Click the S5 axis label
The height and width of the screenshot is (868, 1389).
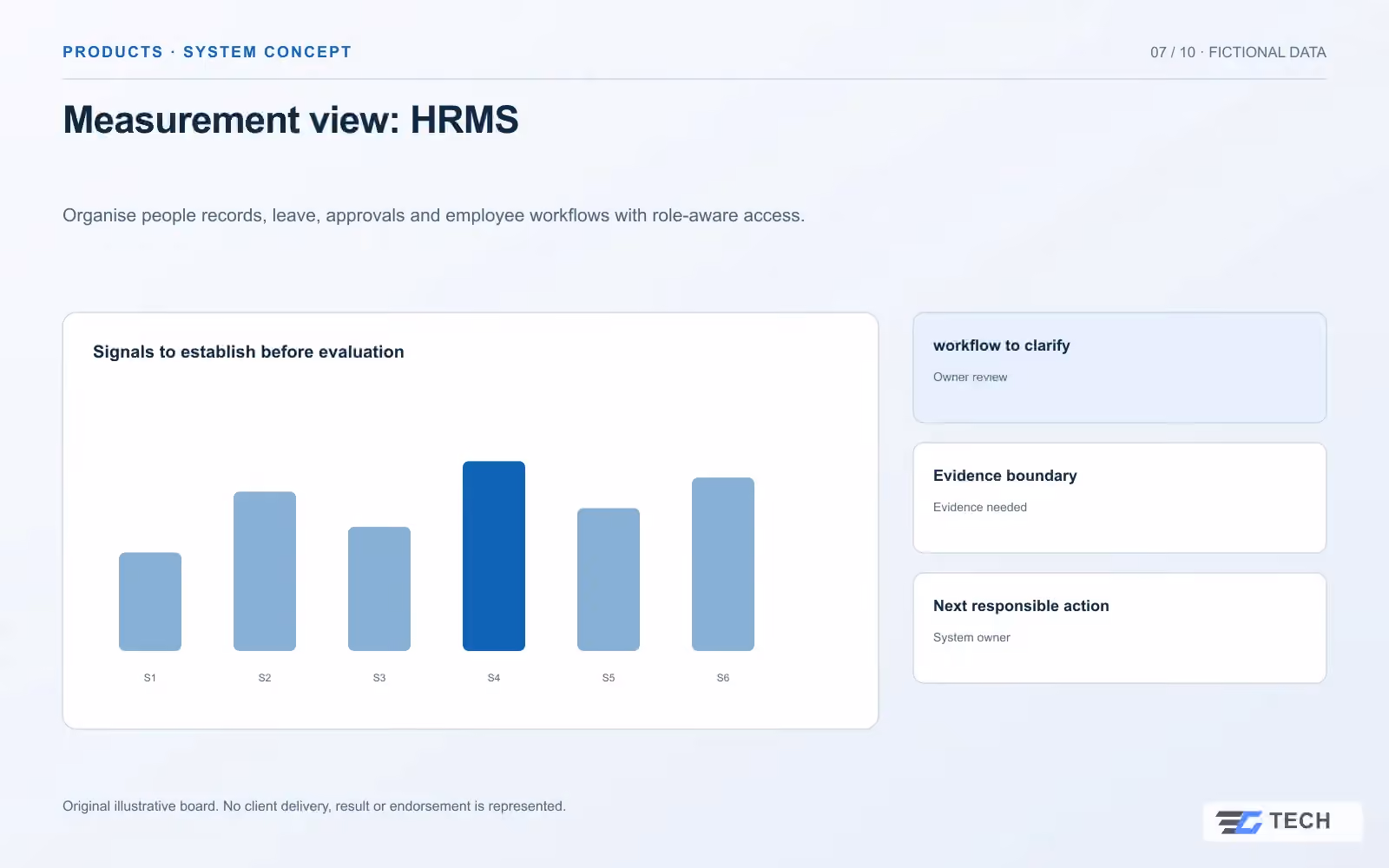[609, 678]
